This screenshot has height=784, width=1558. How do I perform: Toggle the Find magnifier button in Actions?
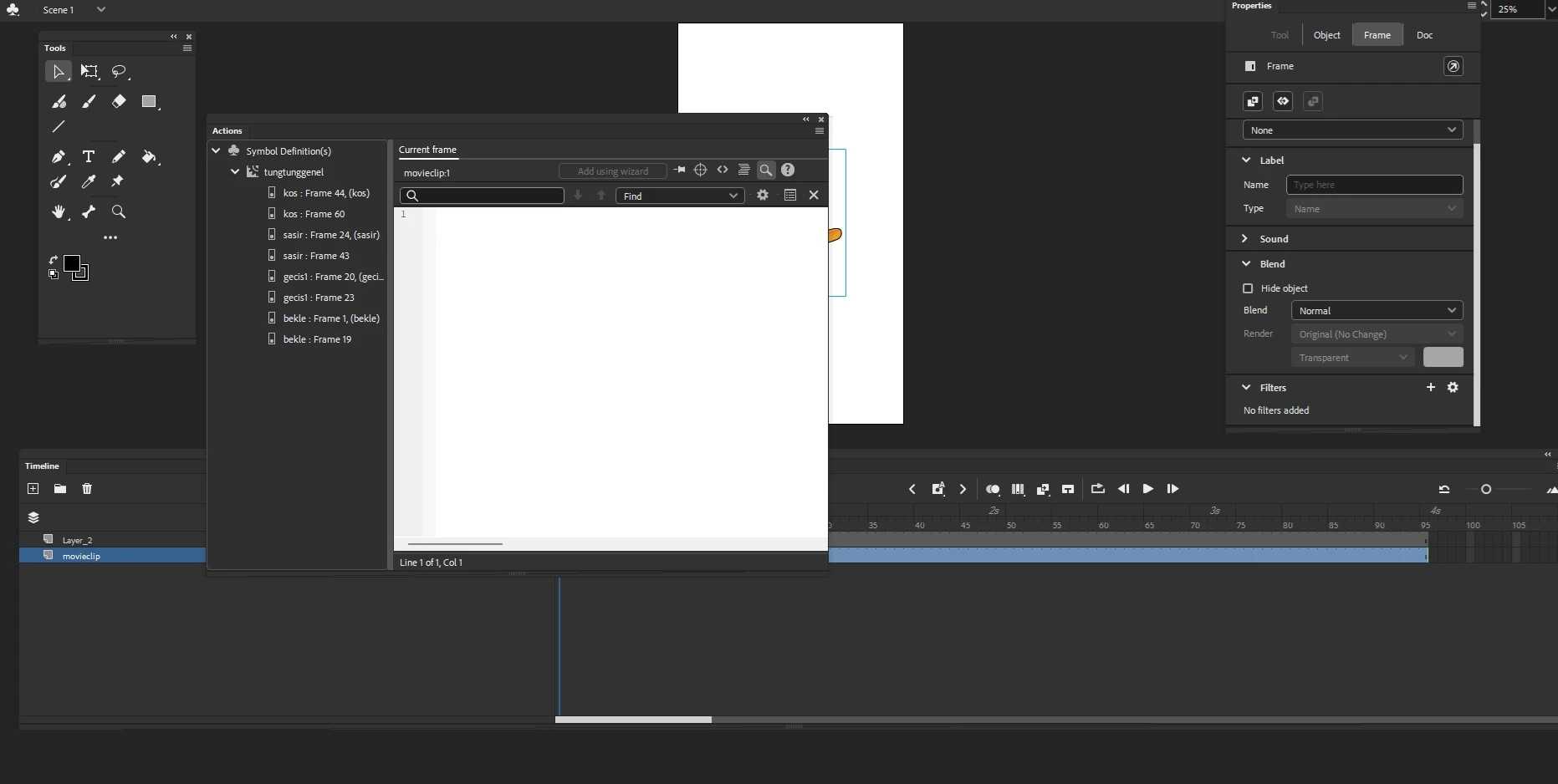765,170
